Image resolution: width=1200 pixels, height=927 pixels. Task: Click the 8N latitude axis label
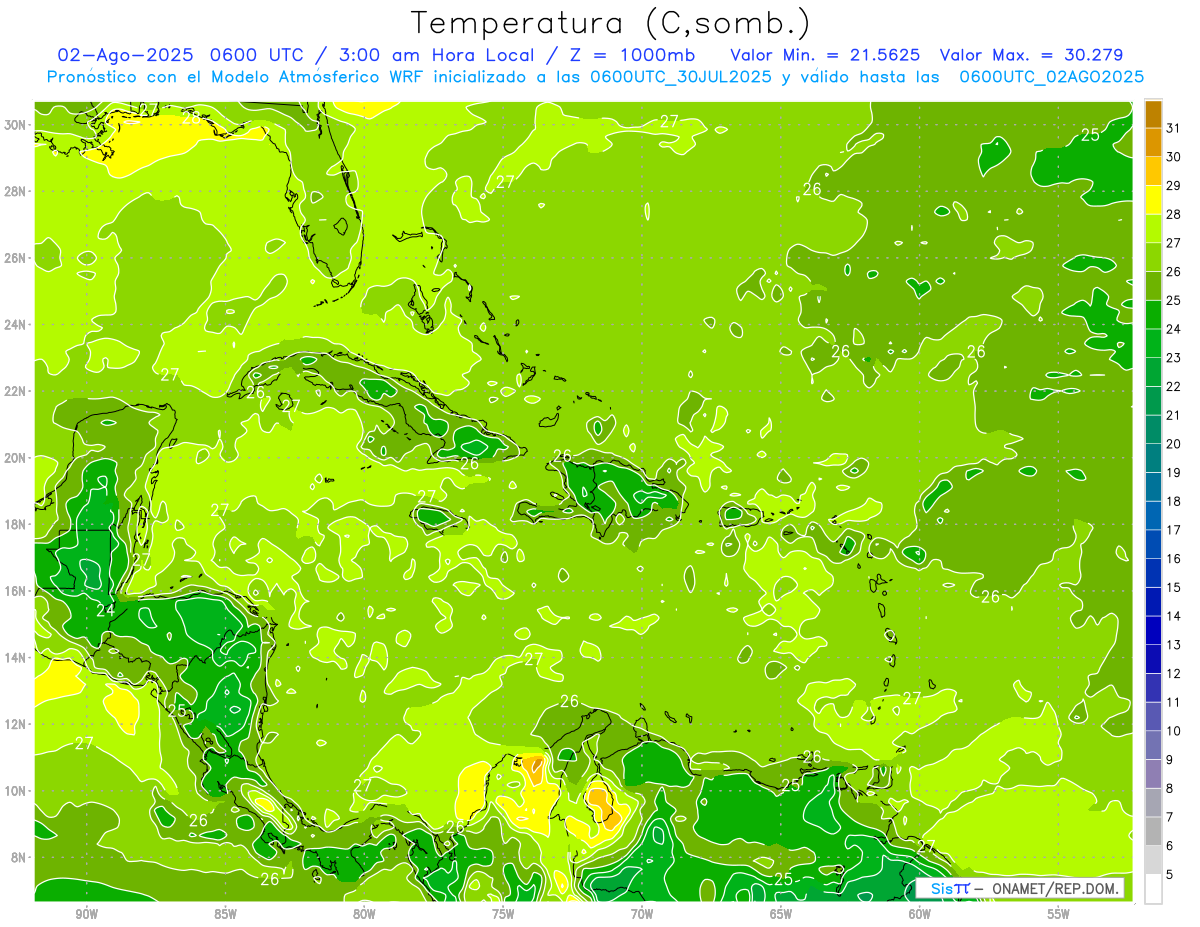[18, 858]
